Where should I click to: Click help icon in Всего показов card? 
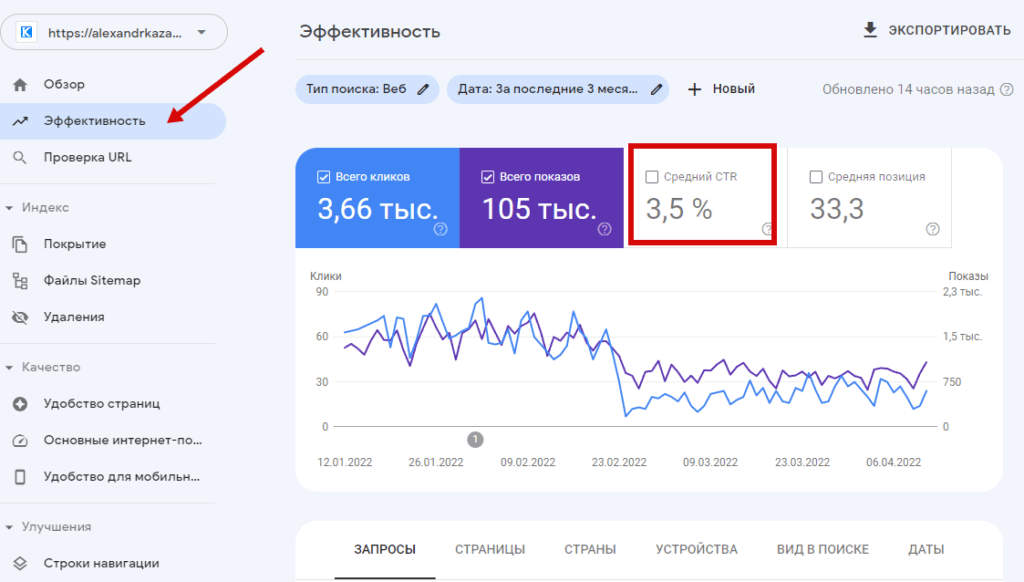click(605, 229)
